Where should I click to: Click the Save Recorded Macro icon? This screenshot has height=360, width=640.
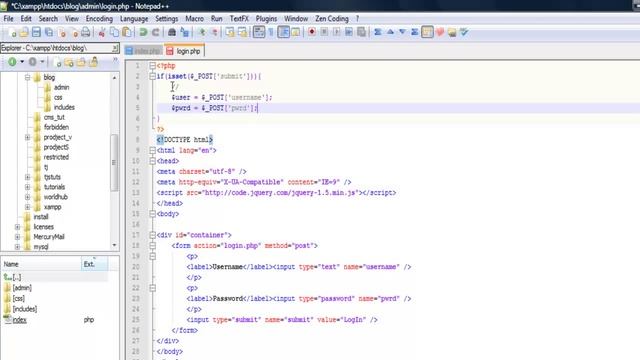click(x=362, y=32)
